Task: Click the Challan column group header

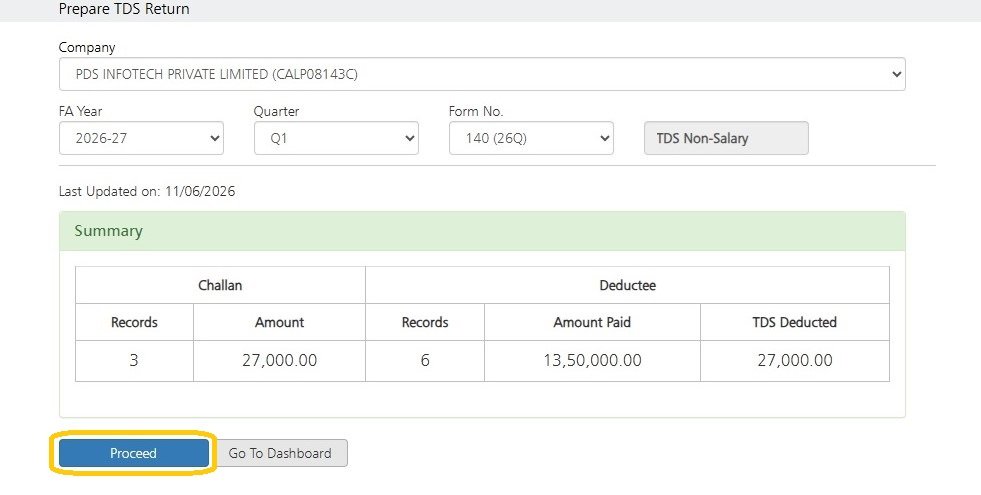Action: tap(220, 285)
